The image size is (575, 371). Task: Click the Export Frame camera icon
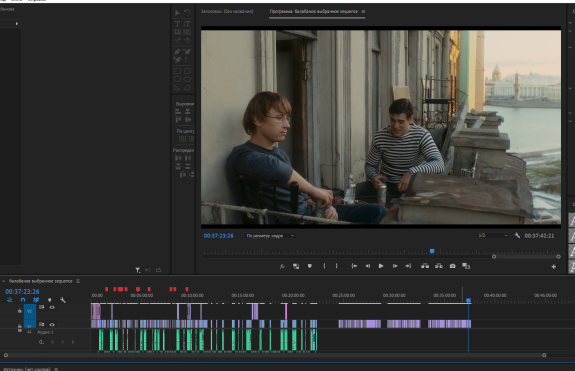(x=453, y=266)
